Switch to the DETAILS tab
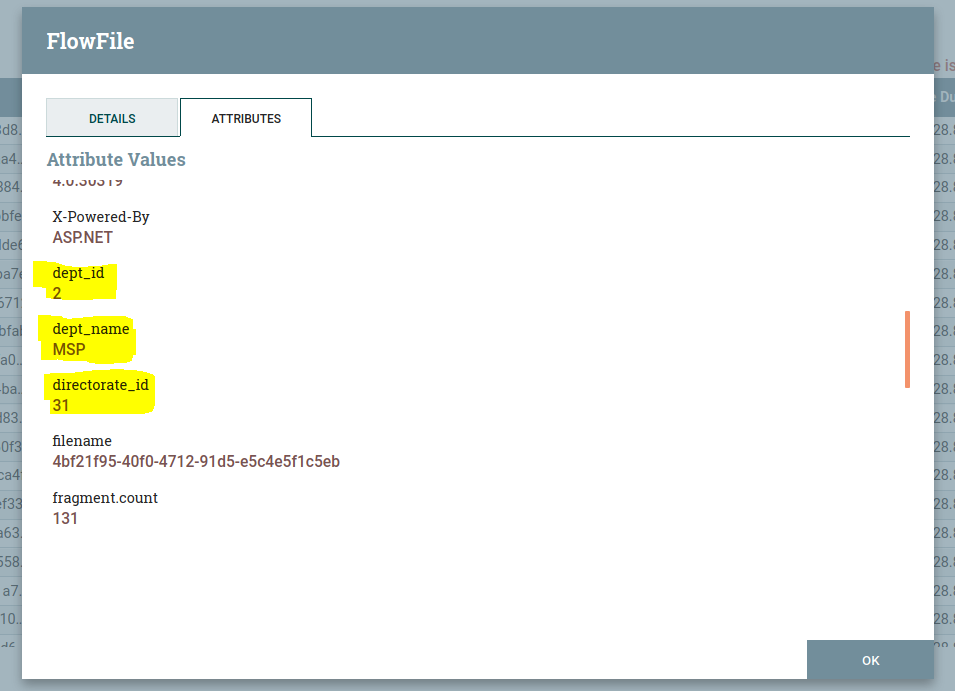This screenshot has height=691, width=955. [112, 117]
